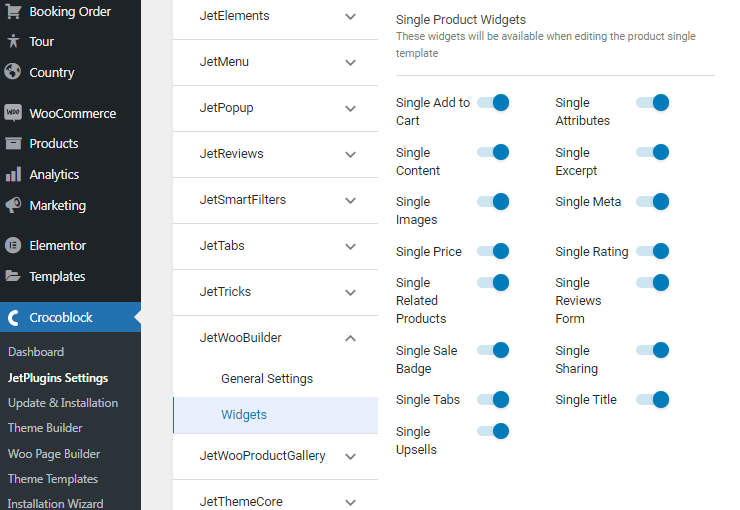
Task: Click the Tour star-person icon
Action: point(13,42)
